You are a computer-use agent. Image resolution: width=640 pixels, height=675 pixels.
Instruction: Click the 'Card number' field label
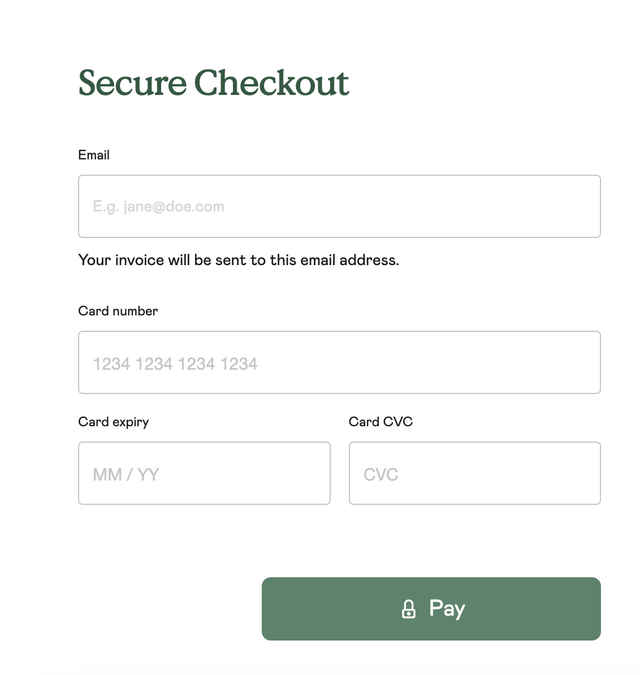(118, 311)
